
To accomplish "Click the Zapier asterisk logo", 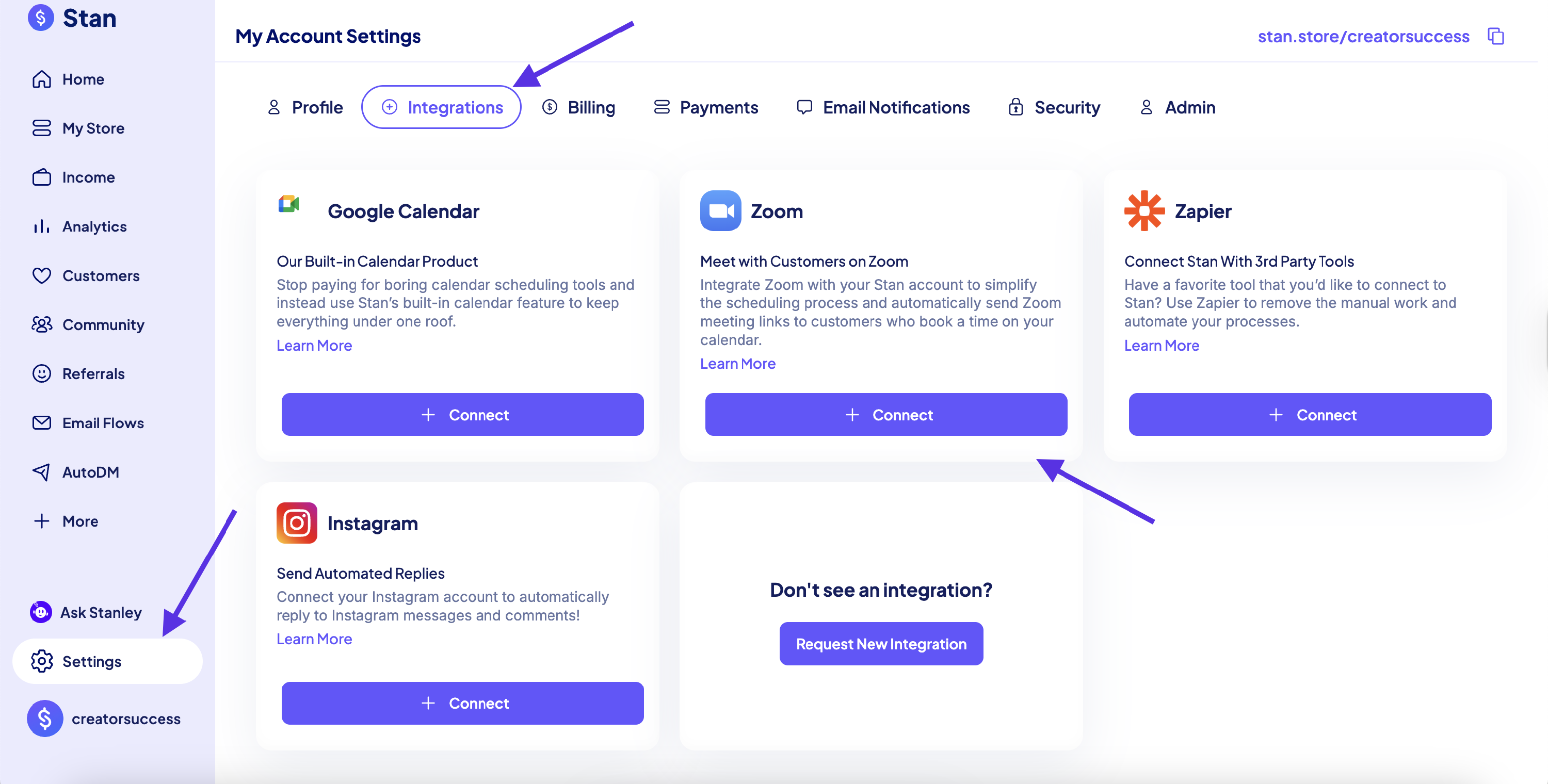I will [x=1143, y=211].
